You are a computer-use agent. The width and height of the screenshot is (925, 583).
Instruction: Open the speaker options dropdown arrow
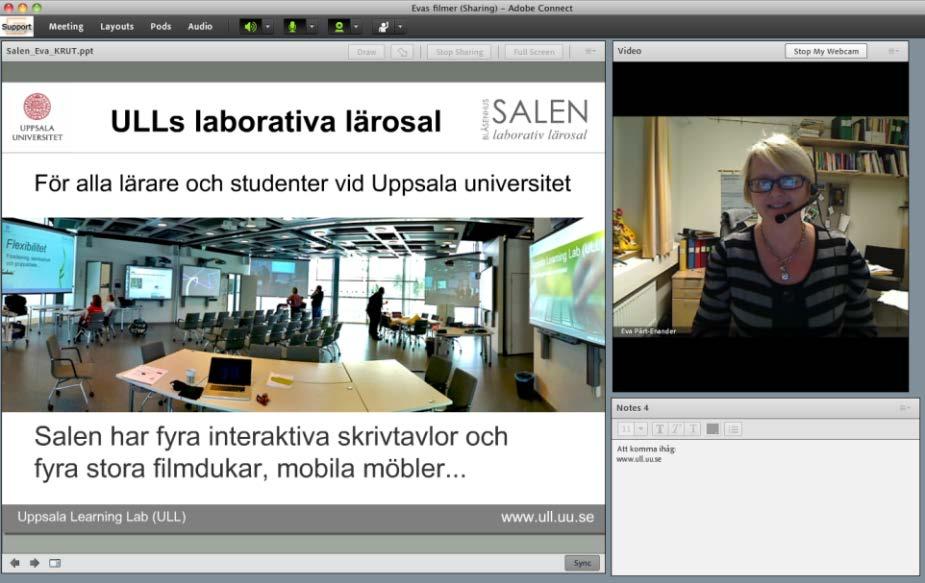click(x=268, y=27)
